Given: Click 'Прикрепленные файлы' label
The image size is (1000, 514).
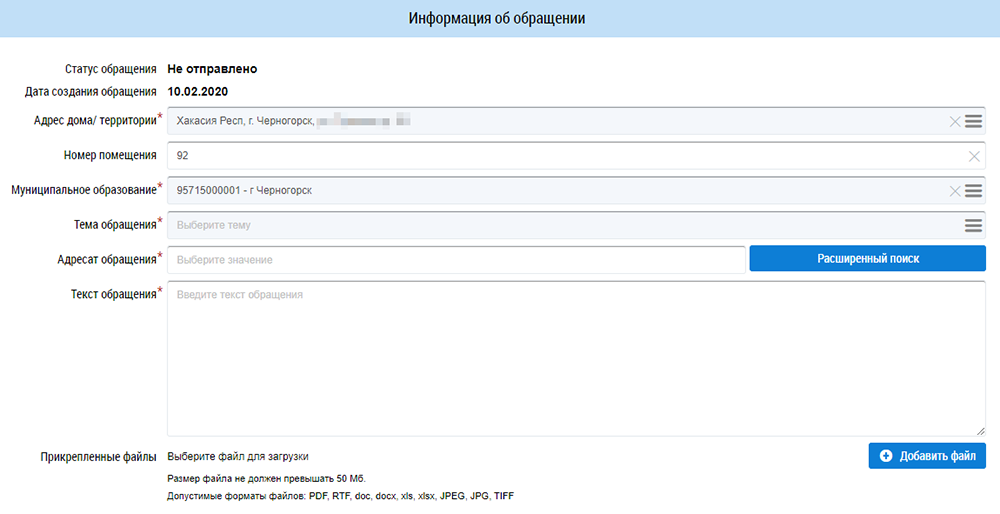Looking at the screenshot, I should [x=98, y=457].
